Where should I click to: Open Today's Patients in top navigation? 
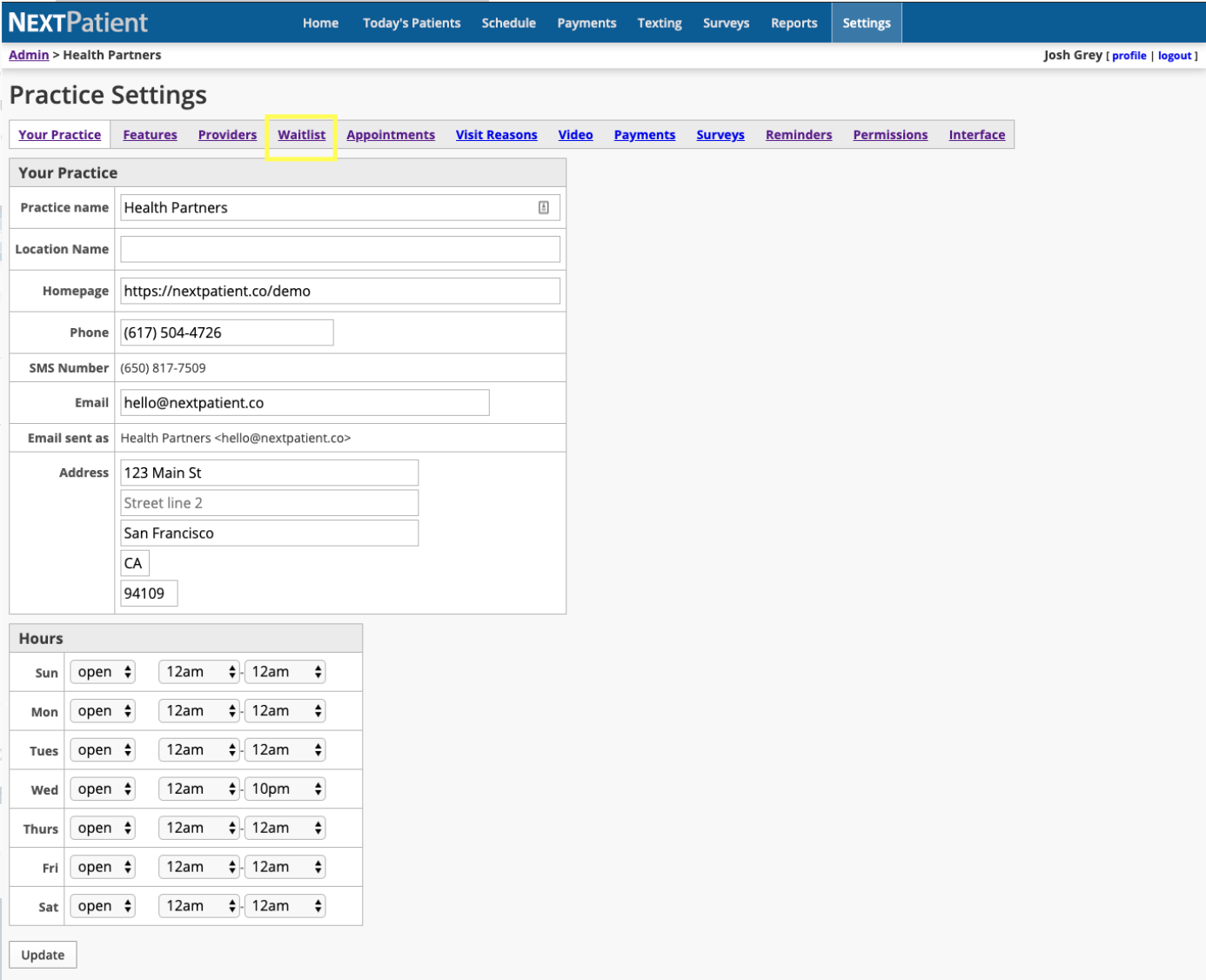[412, 23]
